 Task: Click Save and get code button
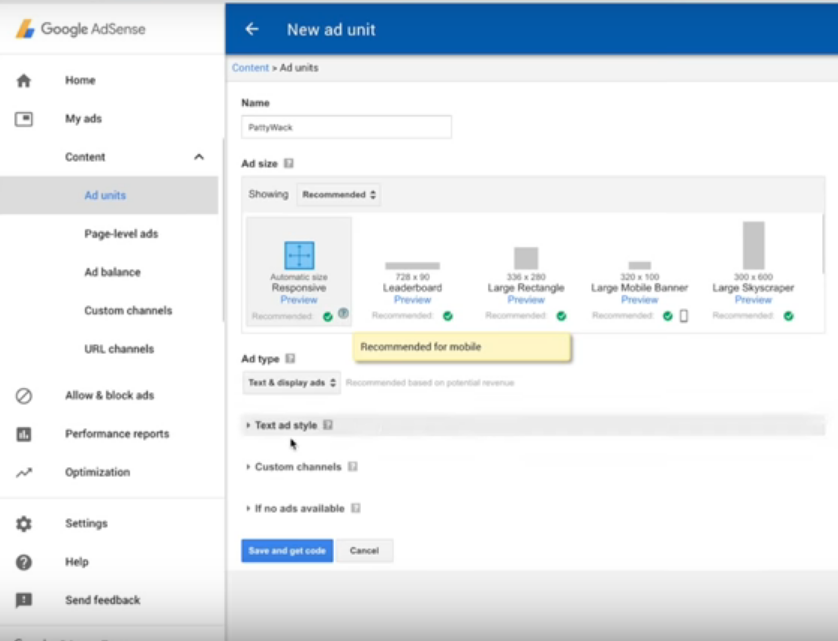click(x=287, y=551)
